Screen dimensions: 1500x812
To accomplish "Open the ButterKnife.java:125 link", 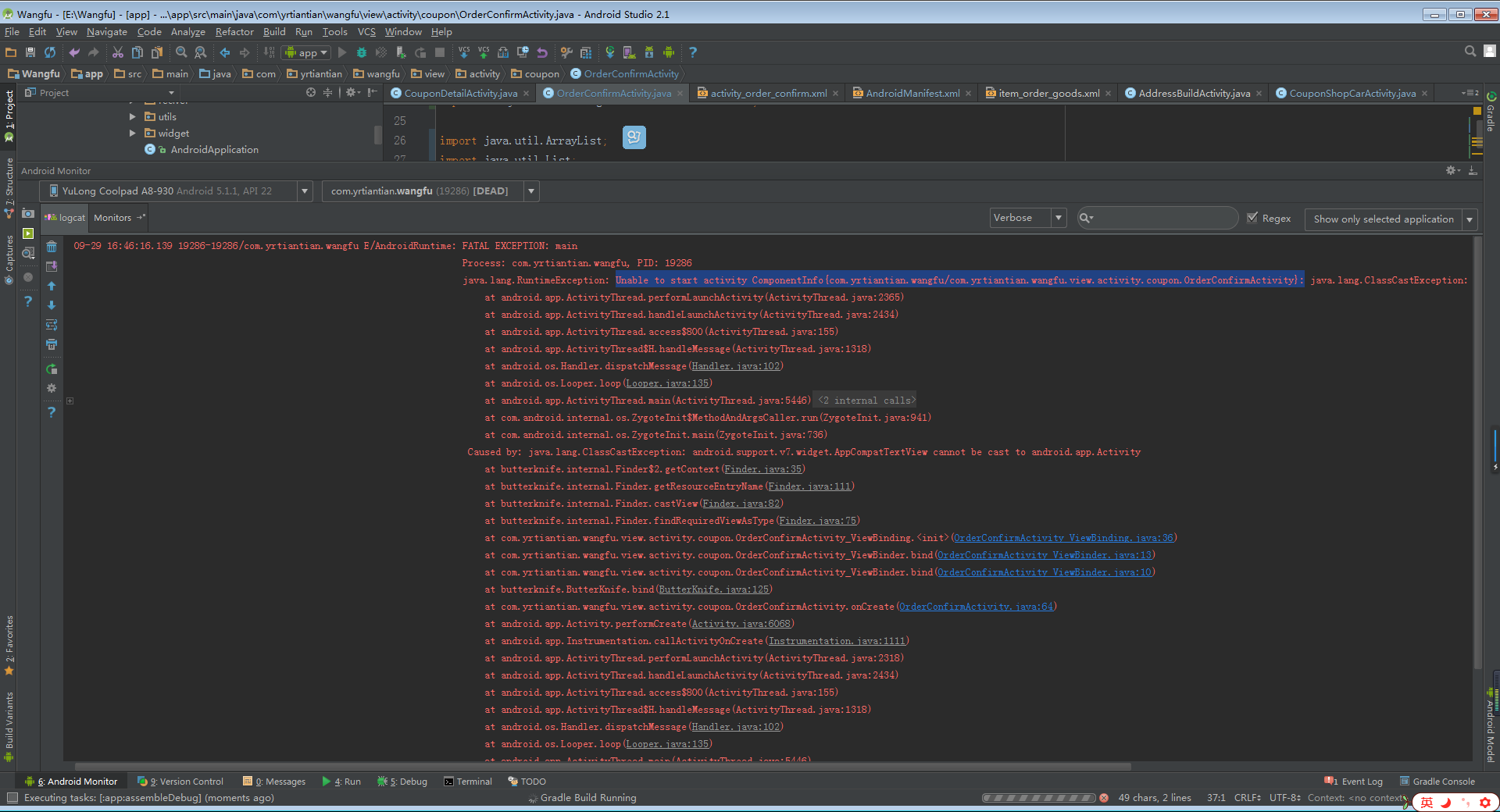I will coord(714,589).
